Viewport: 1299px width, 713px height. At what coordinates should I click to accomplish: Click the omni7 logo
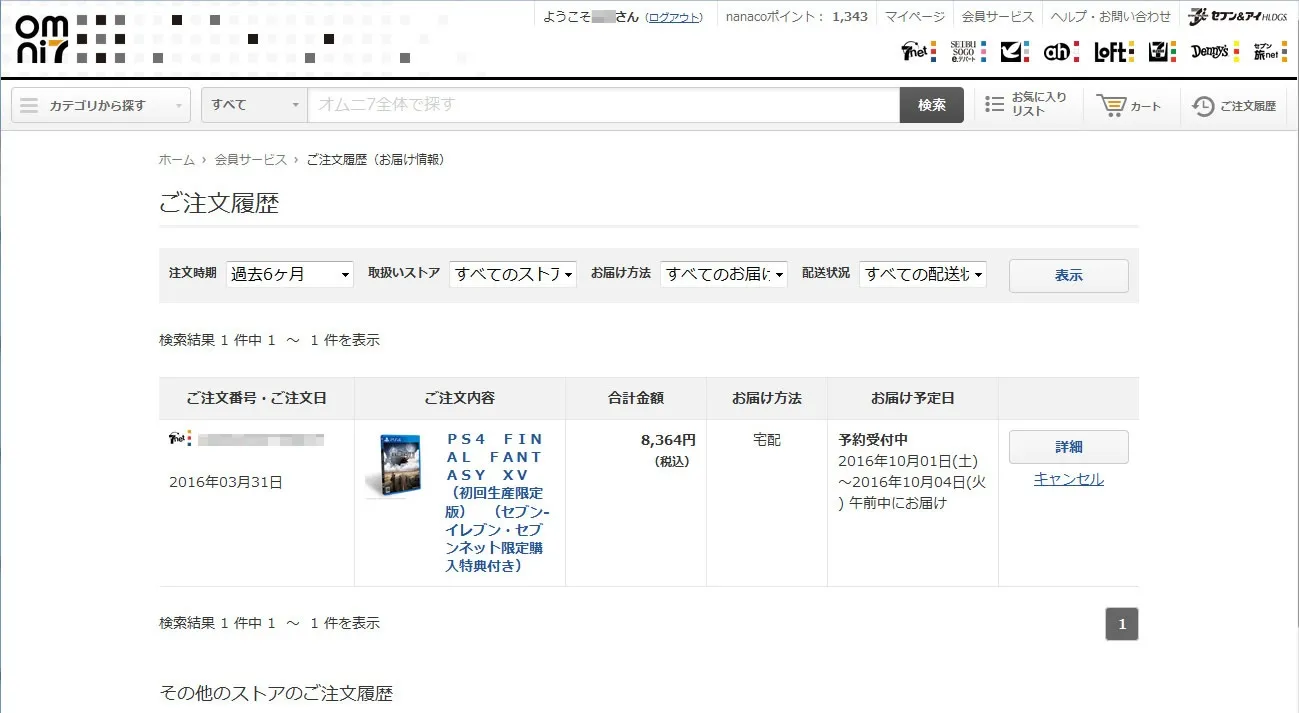pyautogui.click(x=42, y=39)
